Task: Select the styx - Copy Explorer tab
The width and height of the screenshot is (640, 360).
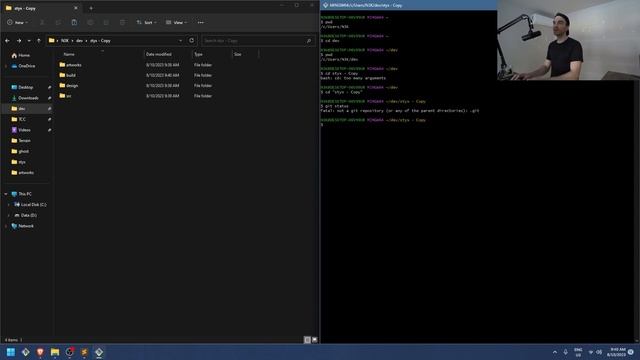Action: coord(41,8)
